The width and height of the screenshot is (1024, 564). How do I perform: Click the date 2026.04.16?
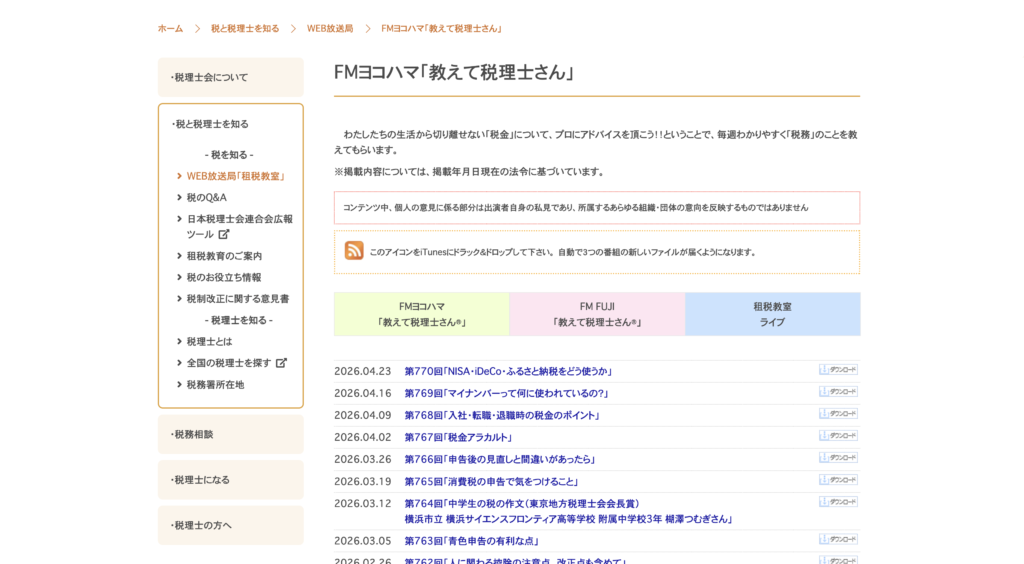(x=362, y=394)
